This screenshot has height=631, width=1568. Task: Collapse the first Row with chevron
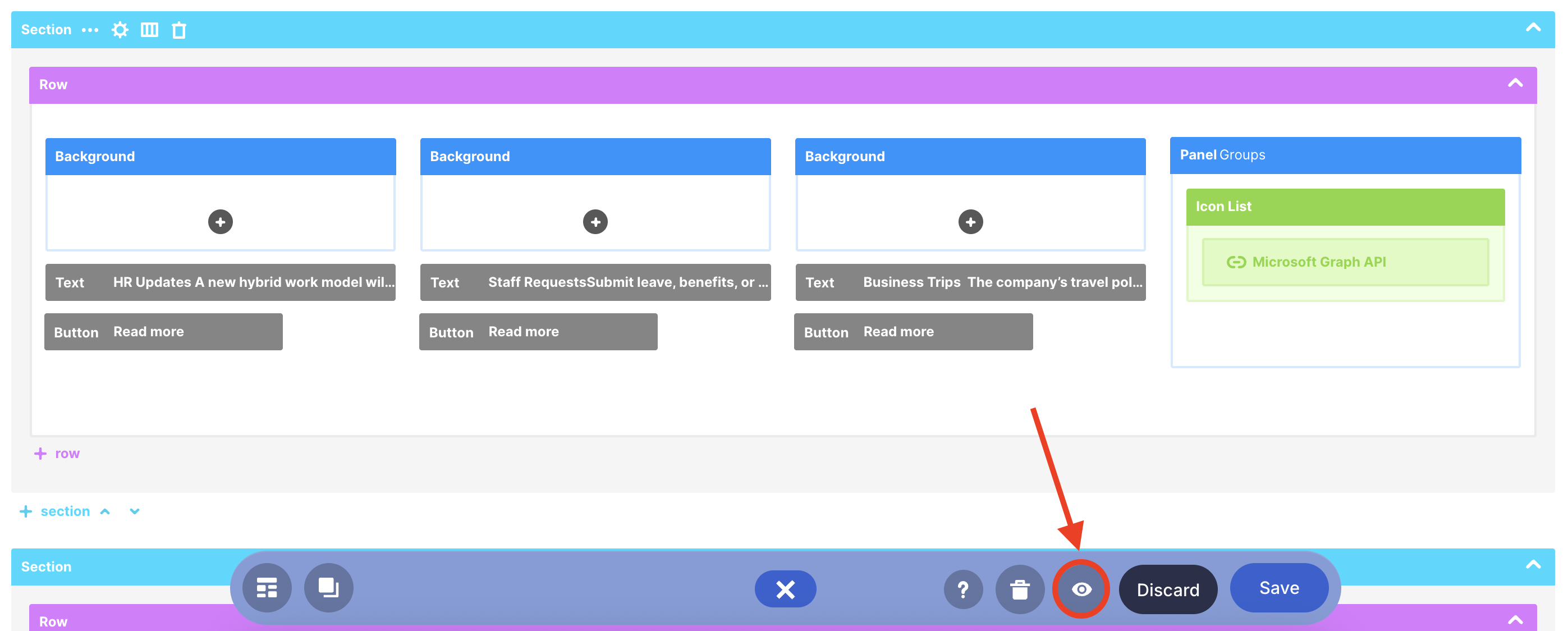tap(1515, 83)
